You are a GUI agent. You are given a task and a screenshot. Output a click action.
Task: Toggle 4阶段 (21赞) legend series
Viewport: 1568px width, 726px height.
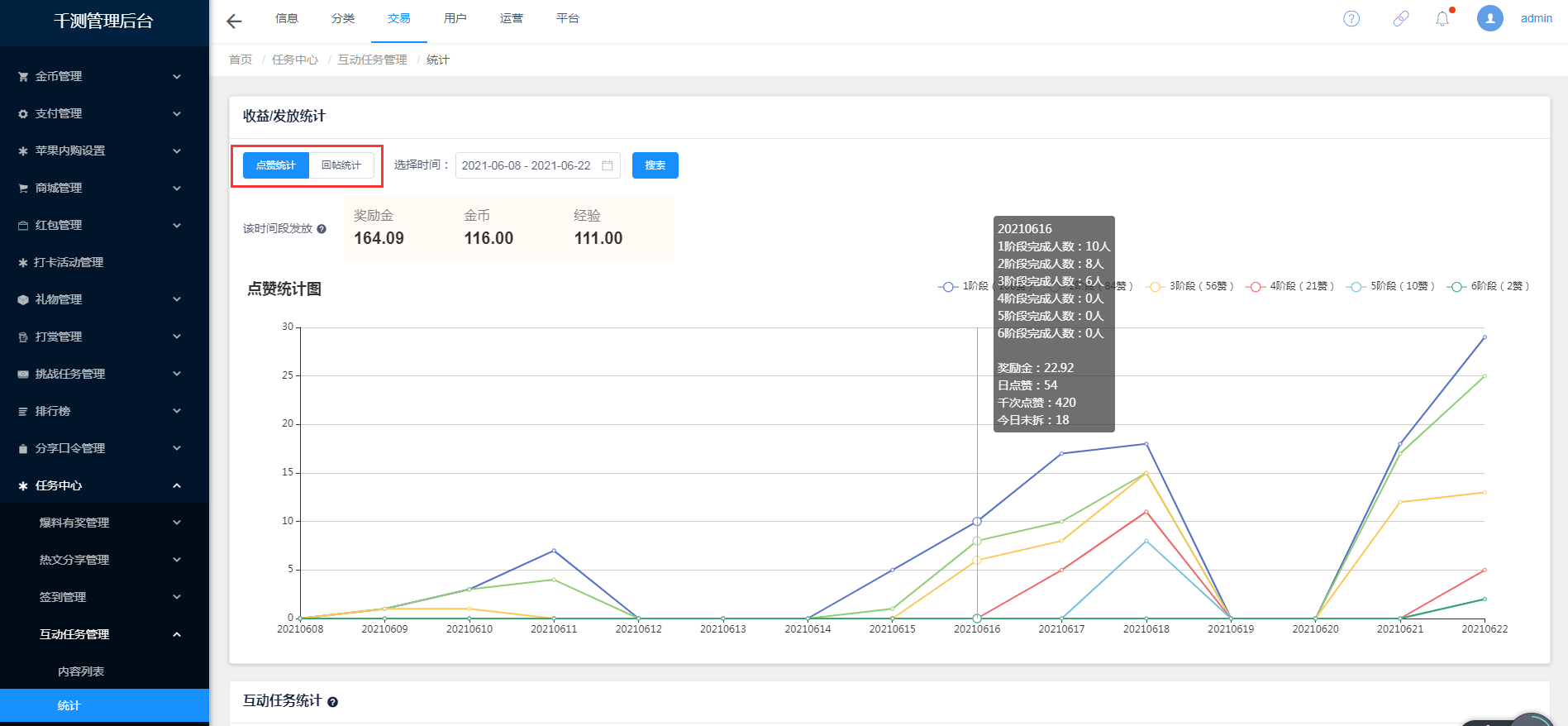coord(1289,286)
